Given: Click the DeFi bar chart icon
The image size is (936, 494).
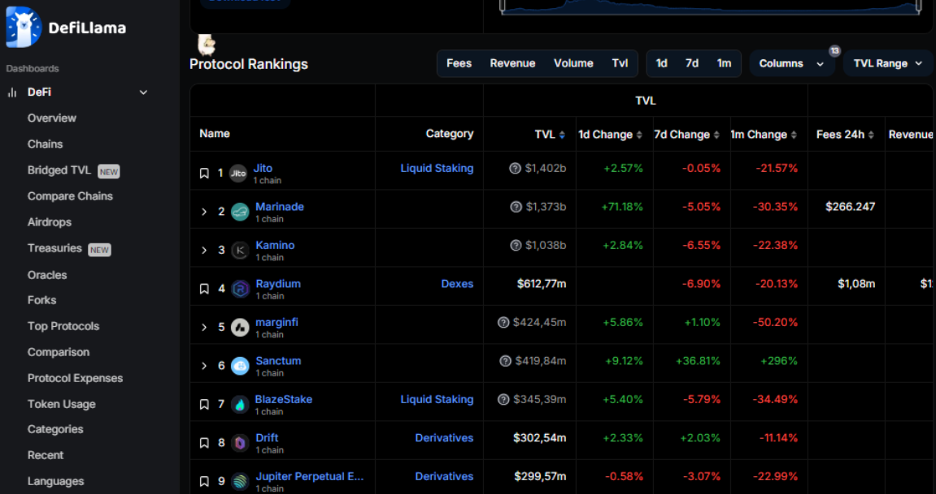Looking at the screenshot, I should pyautogui.click(x=12, y=92).
